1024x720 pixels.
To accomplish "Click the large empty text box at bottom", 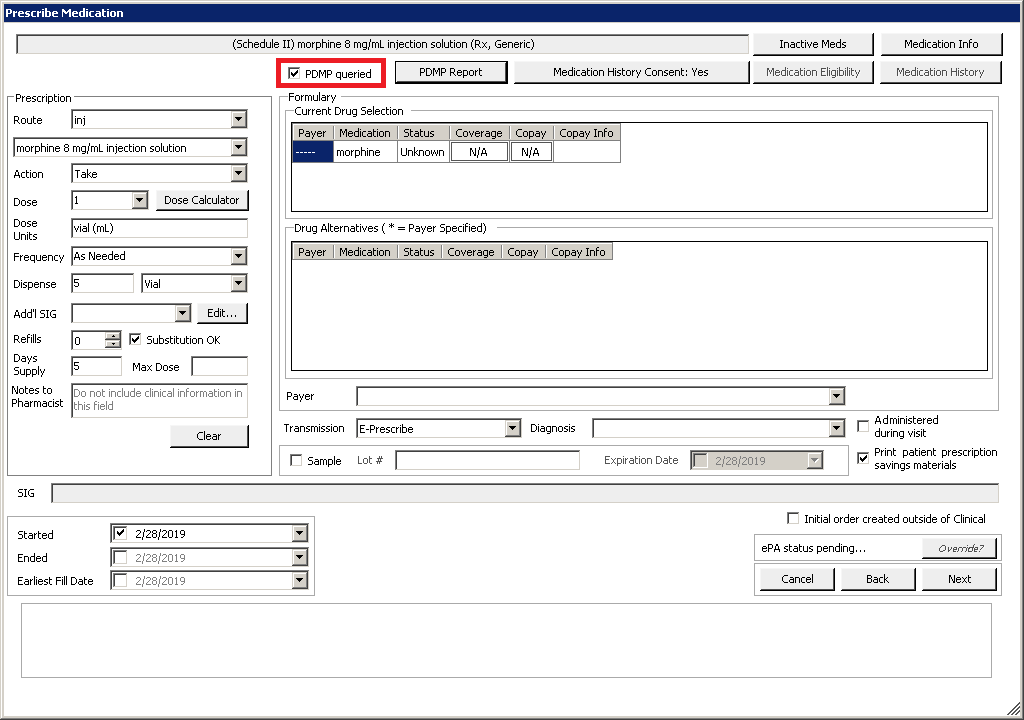I will [x=506, y=640].
